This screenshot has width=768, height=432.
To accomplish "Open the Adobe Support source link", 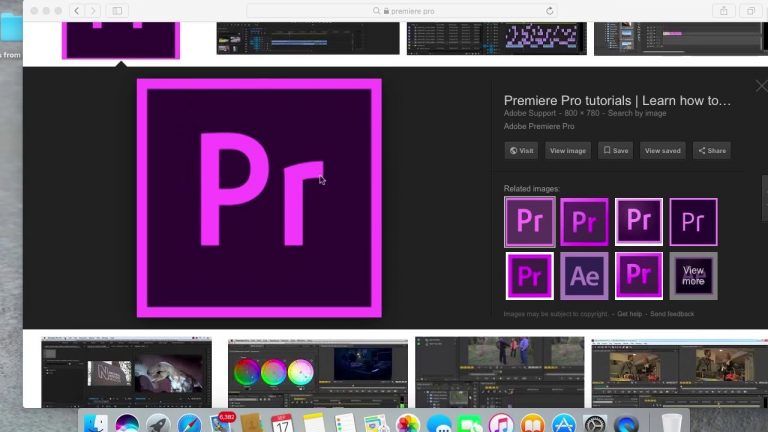I will [529, 113].
